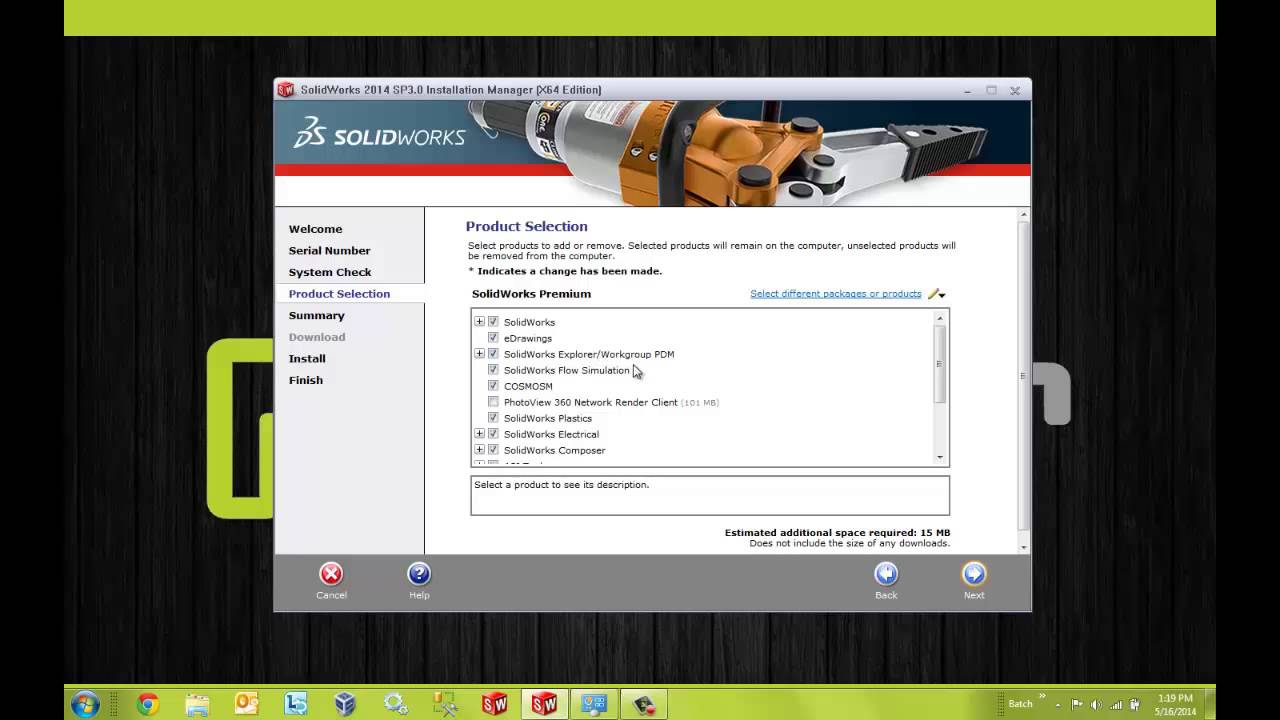Click the red Cancel icon button
The image size is (1280, 720).
click(x=331, y=574)
